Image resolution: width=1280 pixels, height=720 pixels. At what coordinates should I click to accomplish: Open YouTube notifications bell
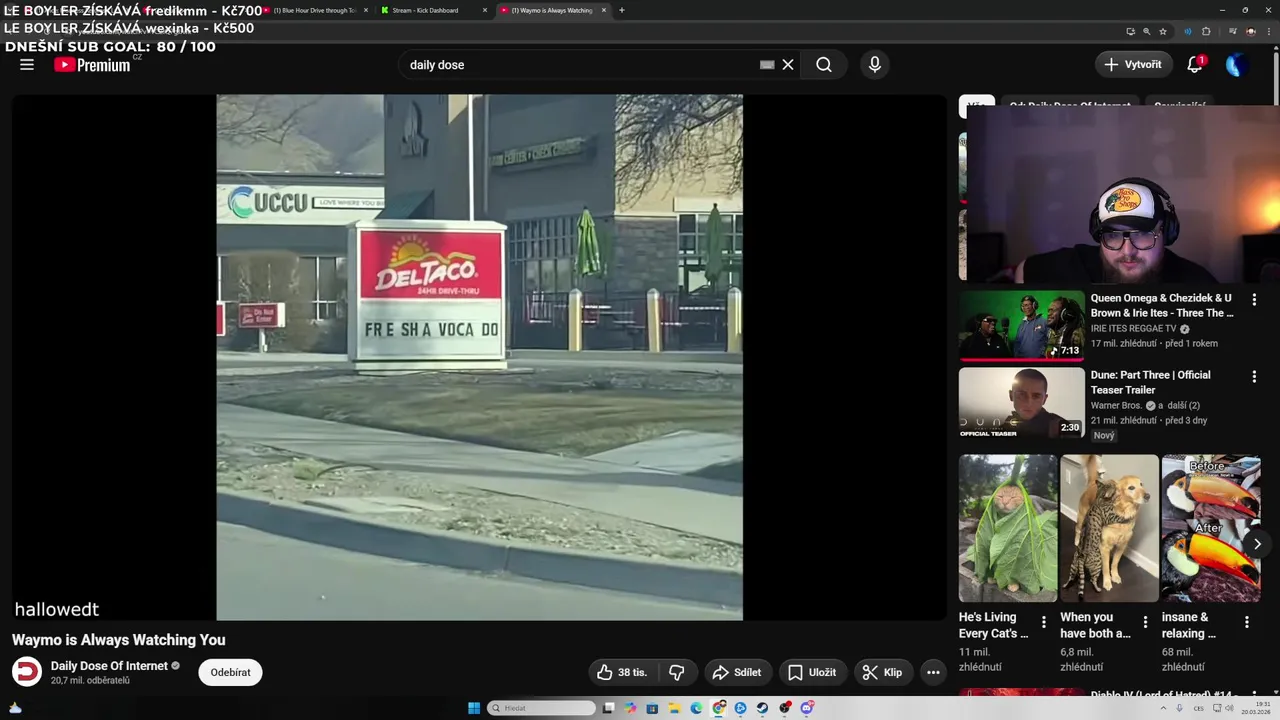click(1195, 65)
